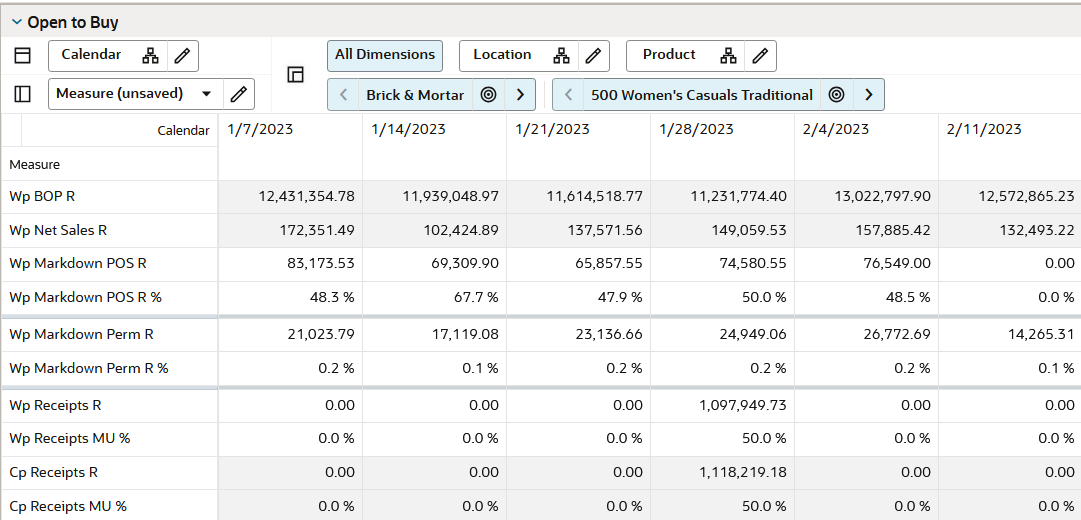Click the Brick & Mortar target icon
This screenshot has width=1081, height=520.
488,95
